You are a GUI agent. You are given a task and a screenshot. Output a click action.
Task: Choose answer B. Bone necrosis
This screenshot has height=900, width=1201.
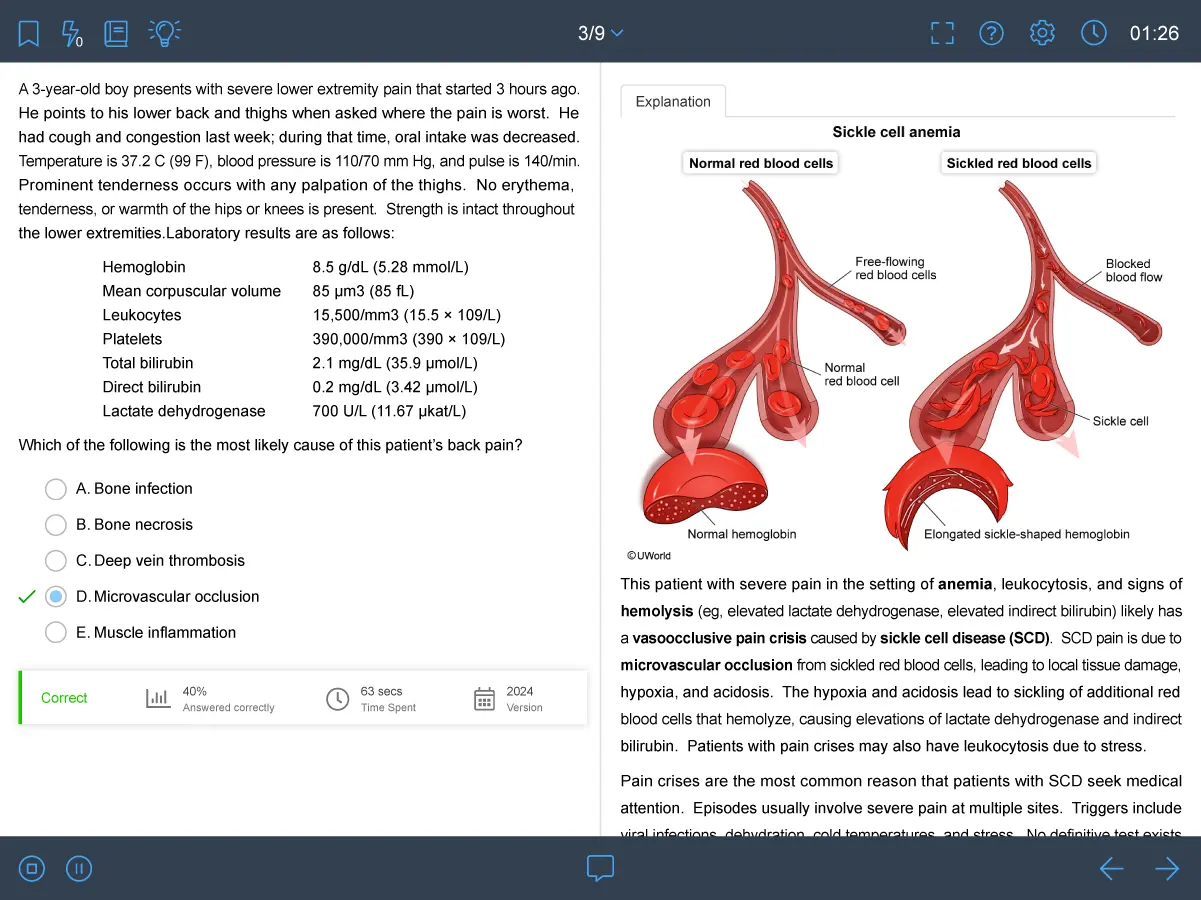(x=56, y=525)
